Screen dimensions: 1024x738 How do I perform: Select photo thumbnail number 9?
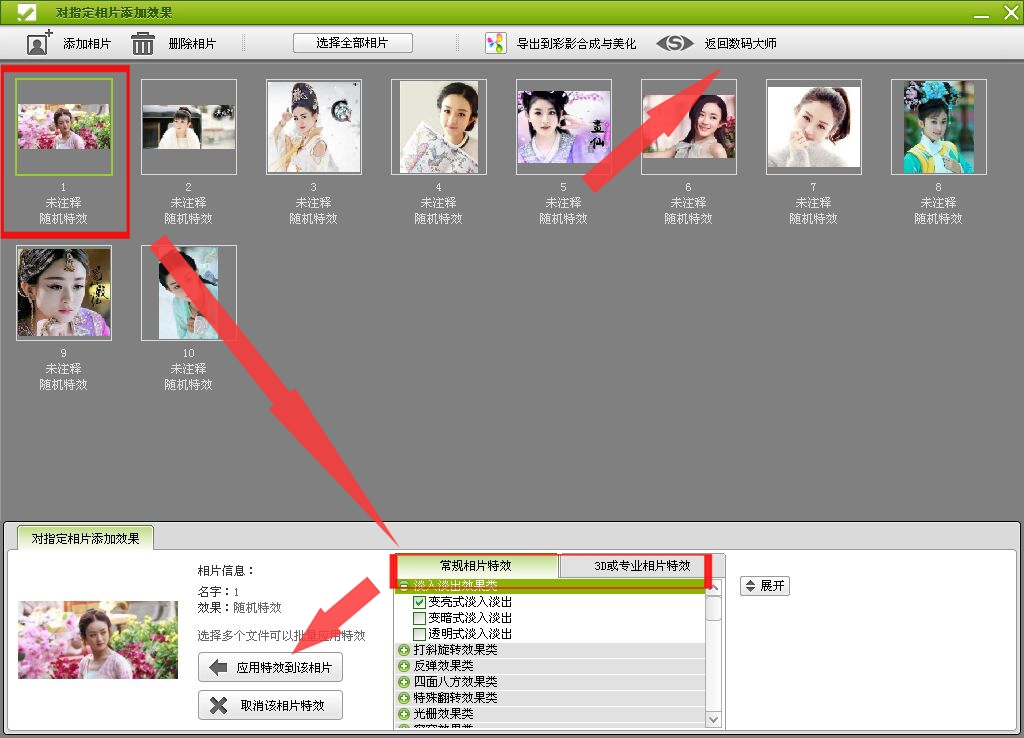pos(64,293)
